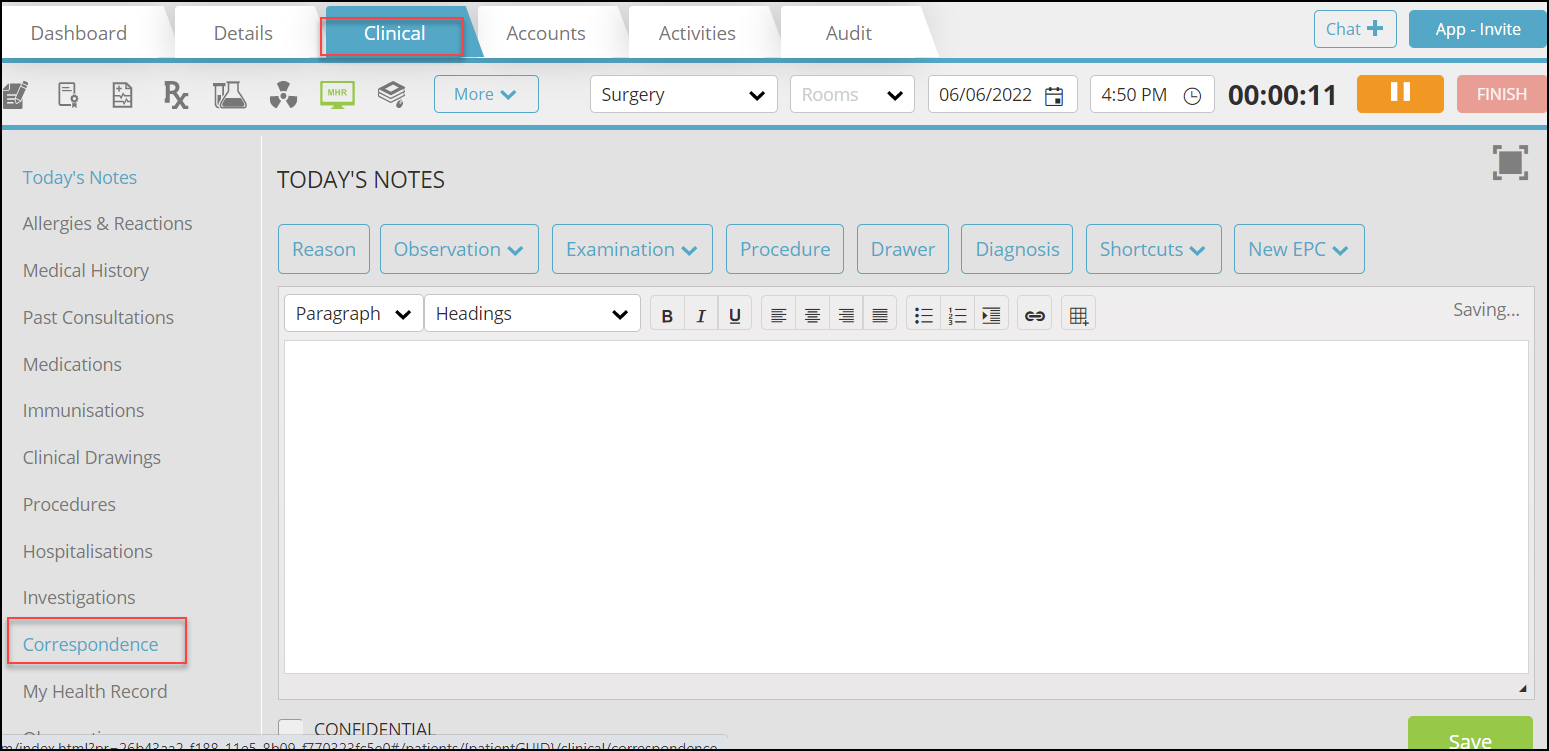Click the FINISH consultation button

pyautogui.click(x=1502, y=94)
